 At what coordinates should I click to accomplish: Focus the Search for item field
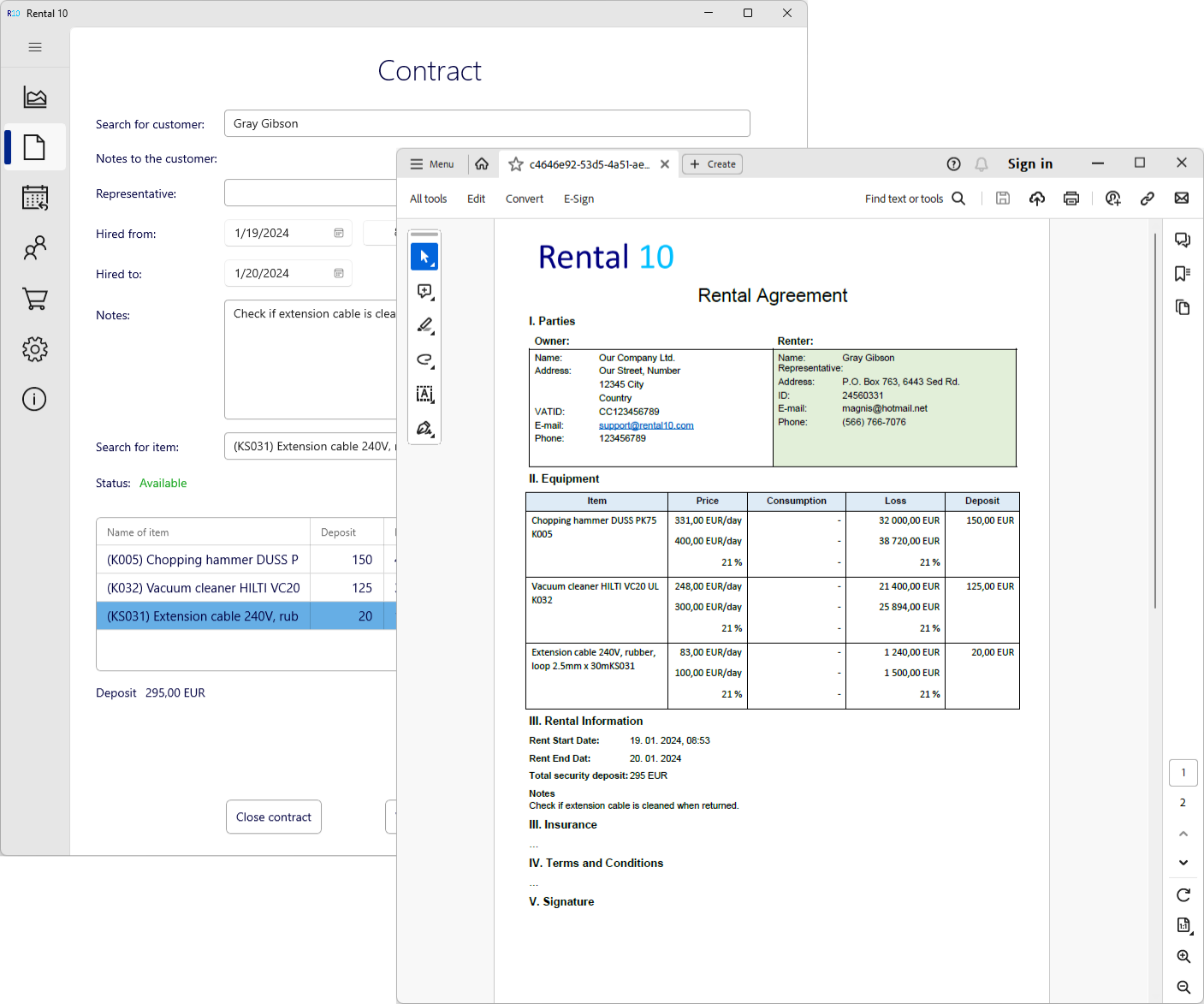pos(311,446)
